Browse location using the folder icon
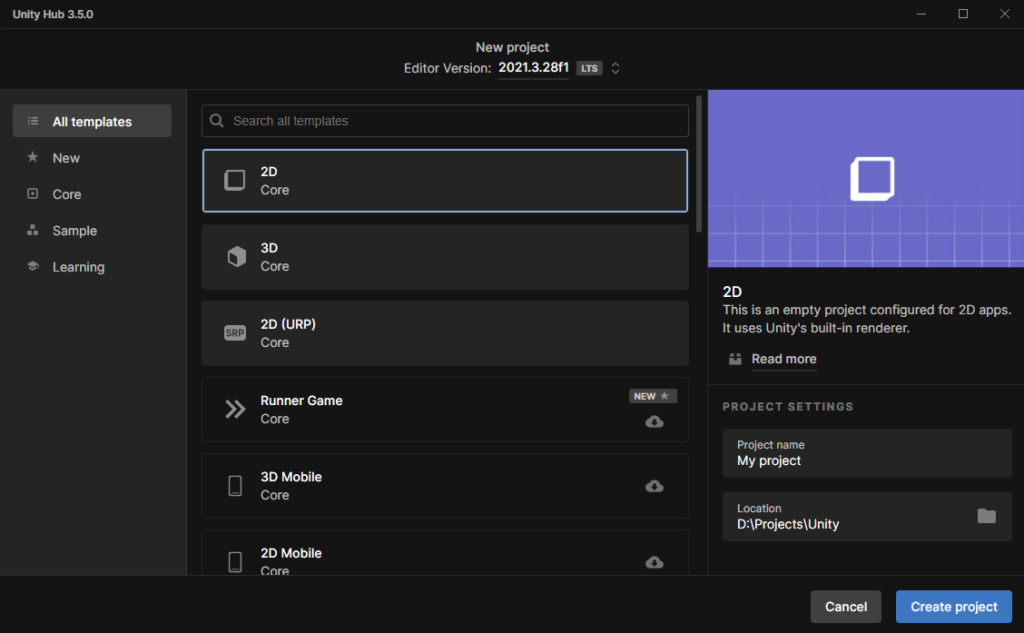 pos(987,516)
